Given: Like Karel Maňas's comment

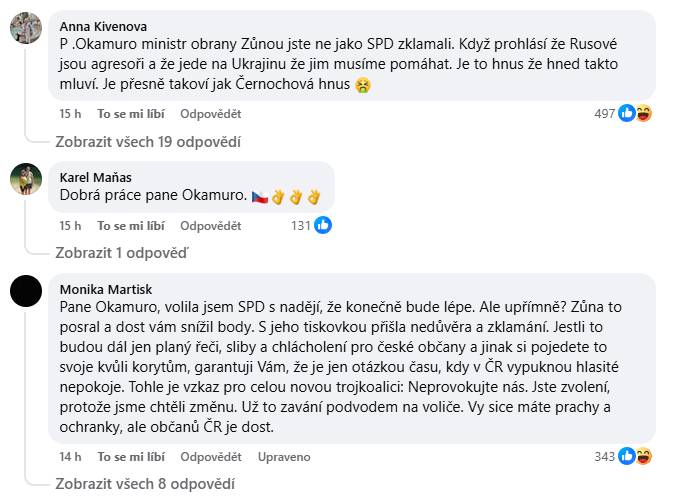Looking at the screenshot, I should 131,226.
